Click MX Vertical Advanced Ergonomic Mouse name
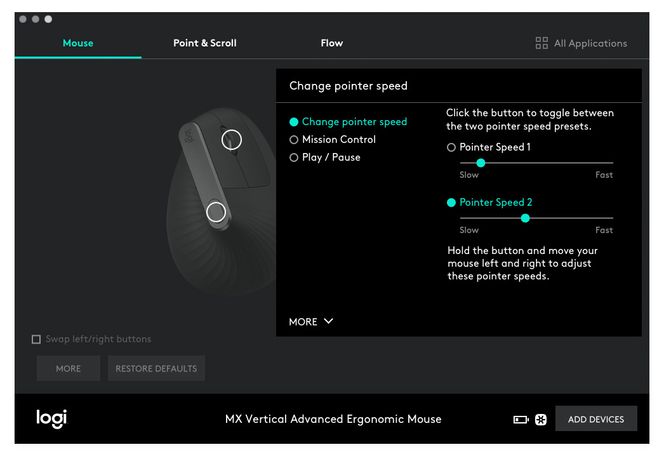 pyautogui.click(x=333, y=419)
